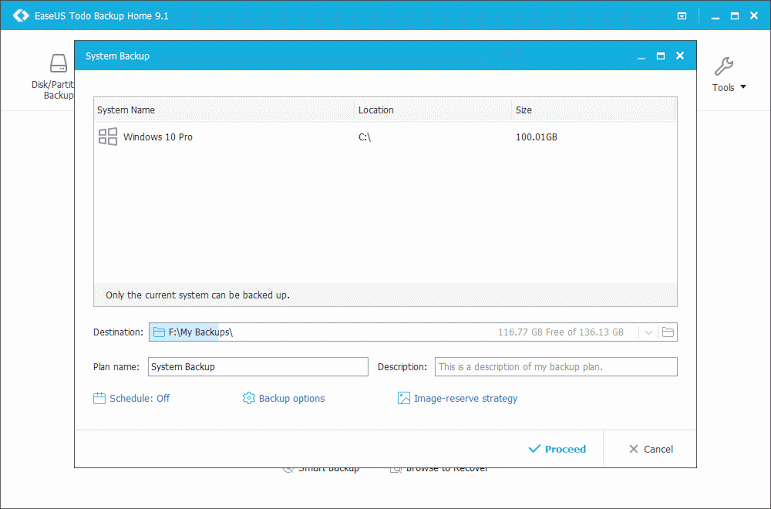Click the Image-reserve strategy picture icon
Screen dimensions: 771x509
click(404, 398)
